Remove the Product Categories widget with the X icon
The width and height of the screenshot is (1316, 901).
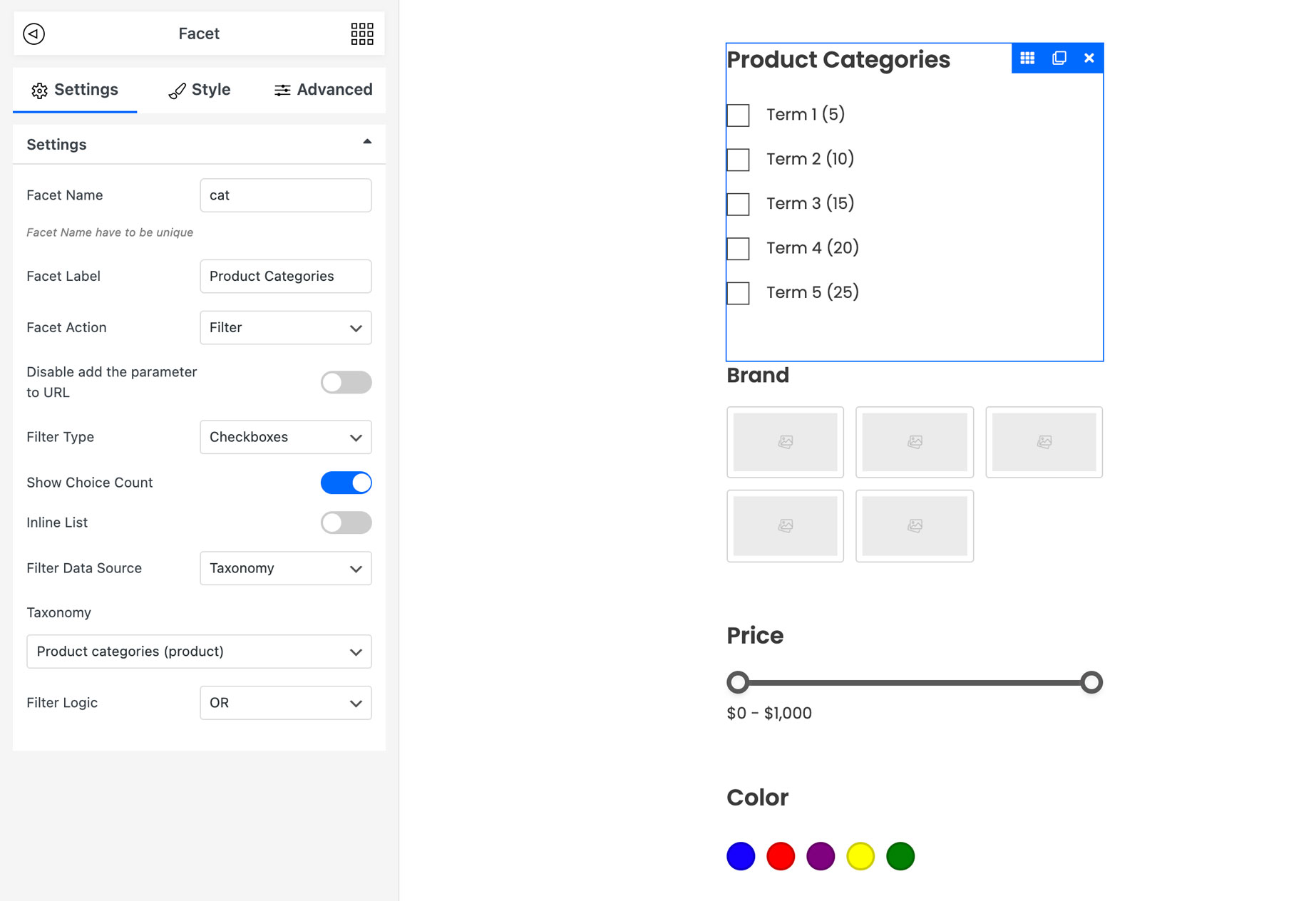(1089, 58)
